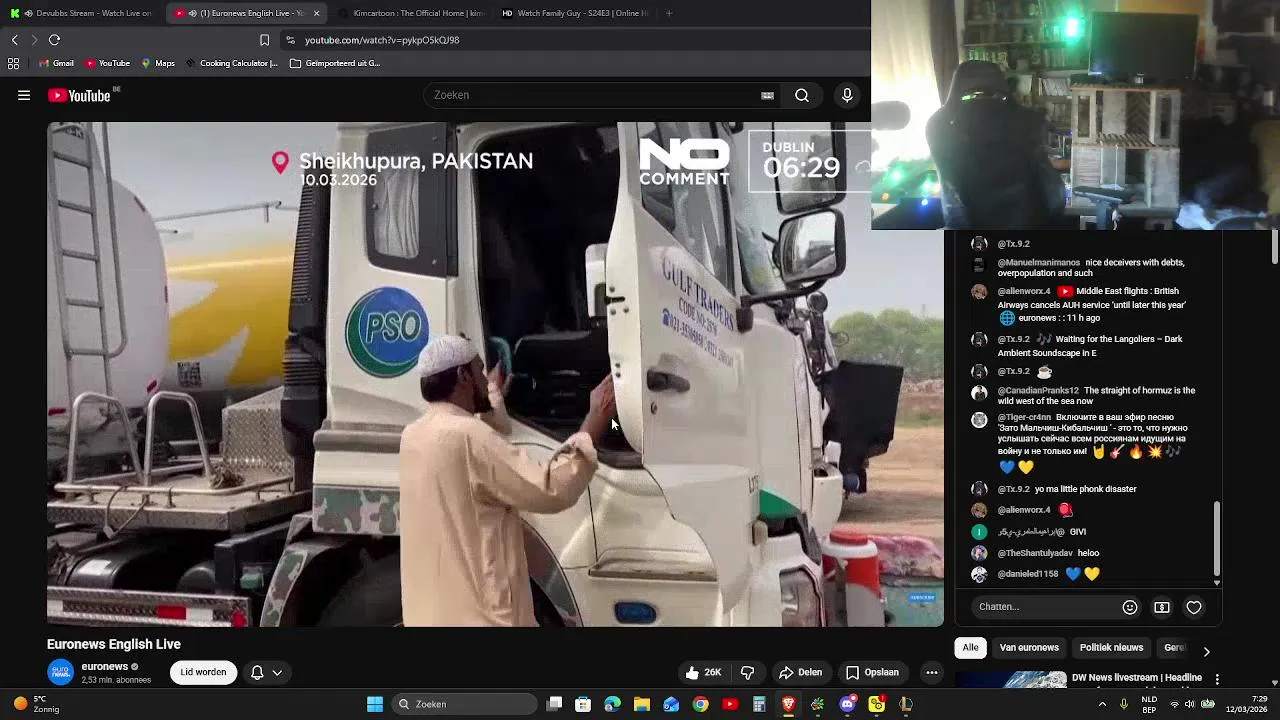Open File Explorer from taskbar

click(642, 704)
